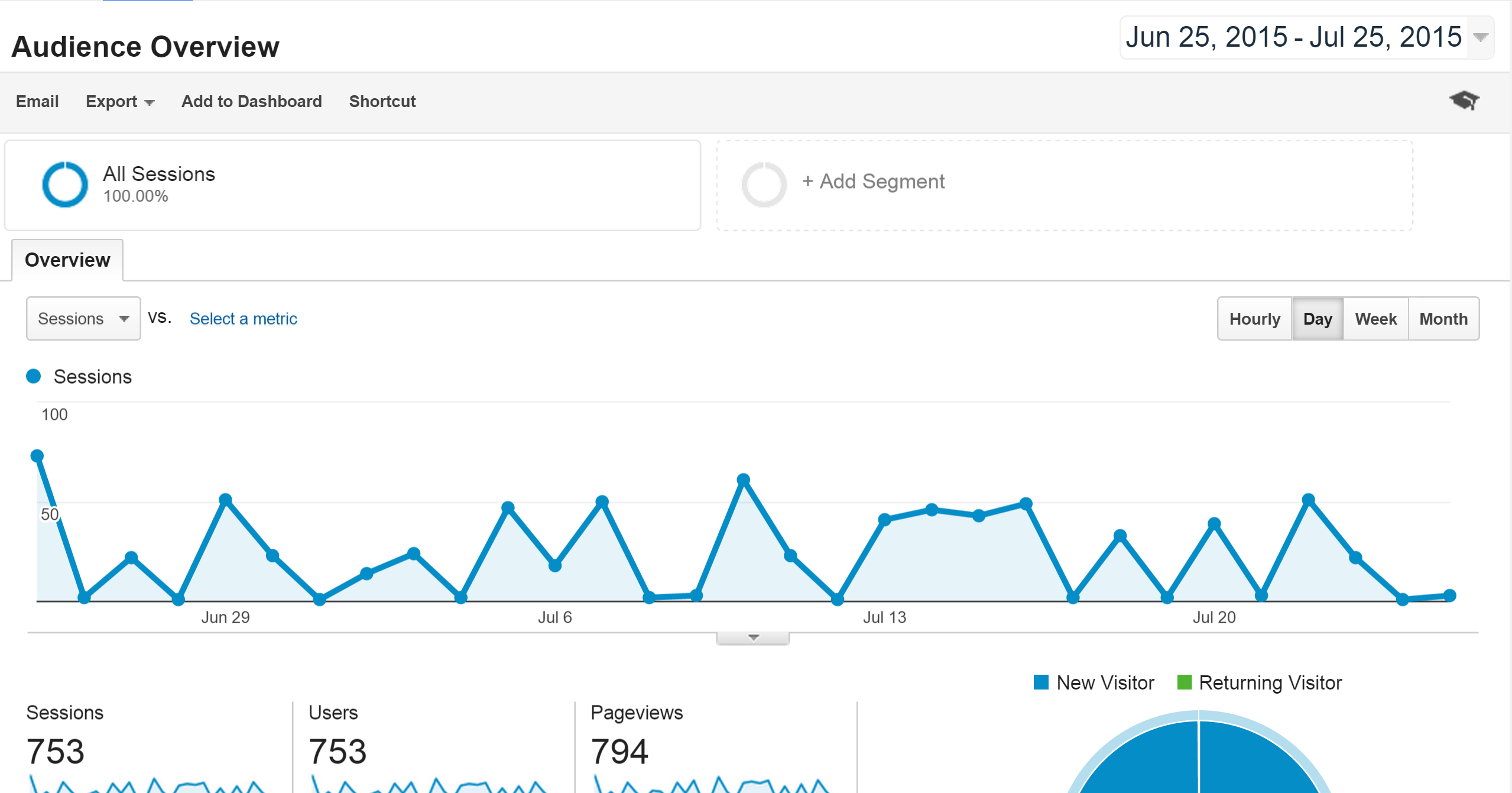
Task: Click the New Visitor blue legend square
Action: click(1041, 682)
